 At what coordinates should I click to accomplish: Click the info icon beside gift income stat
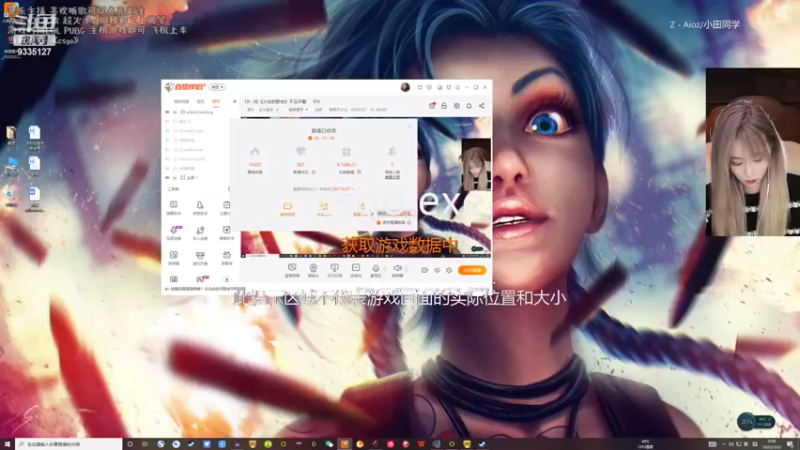tap(359, 172)
